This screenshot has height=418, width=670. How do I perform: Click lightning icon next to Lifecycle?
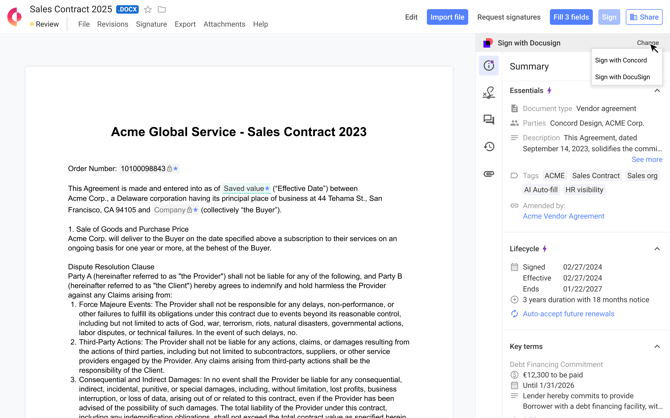[545, 248]
